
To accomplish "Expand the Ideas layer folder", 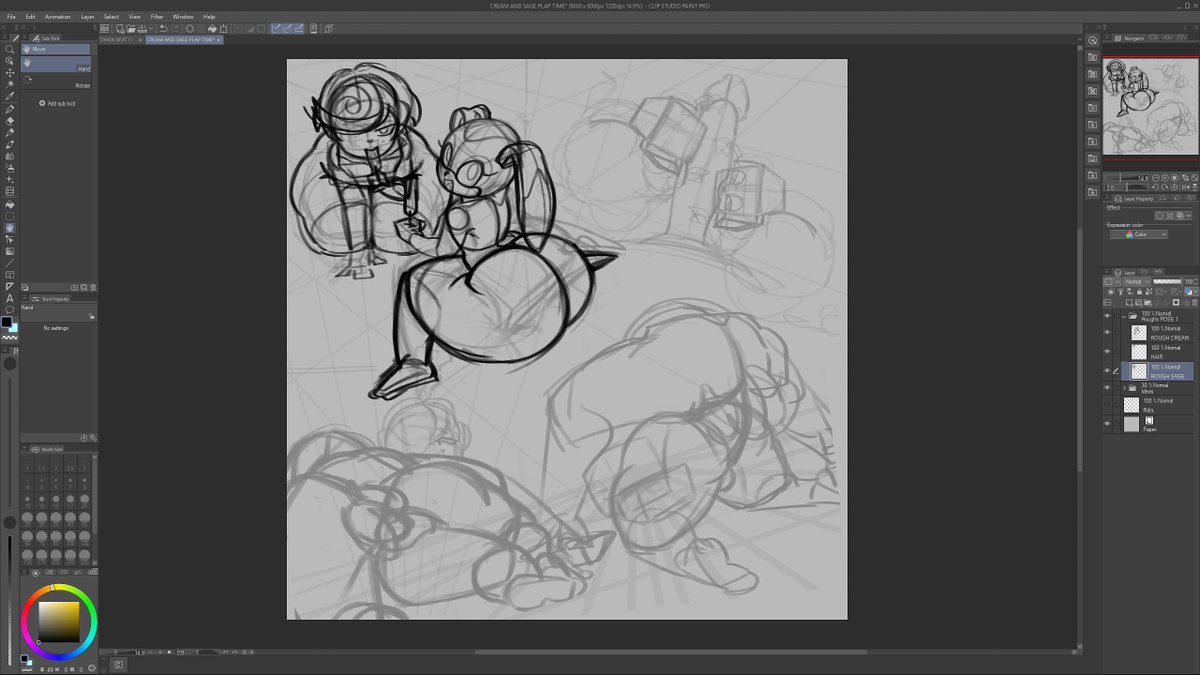I will (1124, 387).
